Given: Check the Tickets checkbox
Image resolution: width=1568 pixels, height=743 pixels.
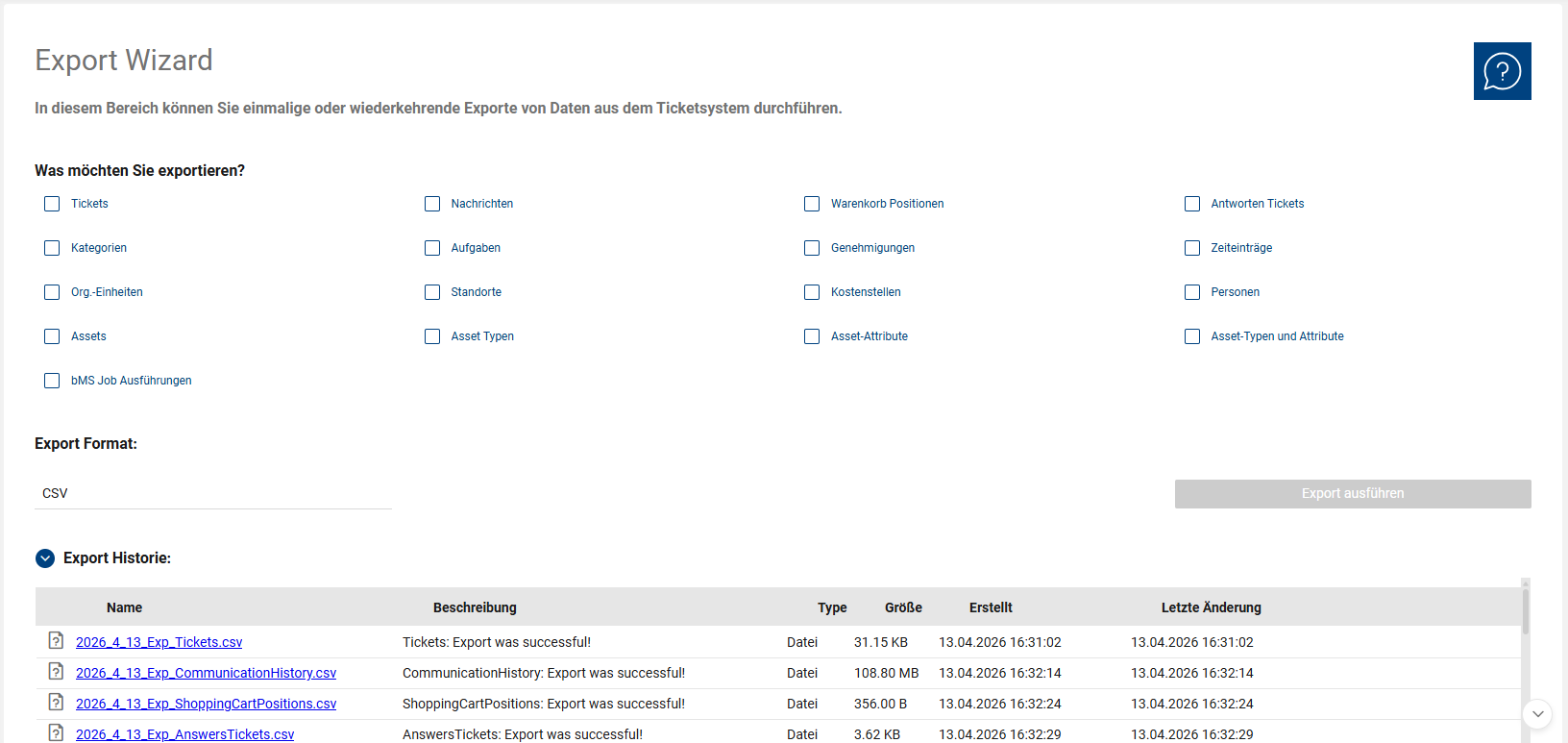Looking at the screenshot, I should [x=52, y=204].
